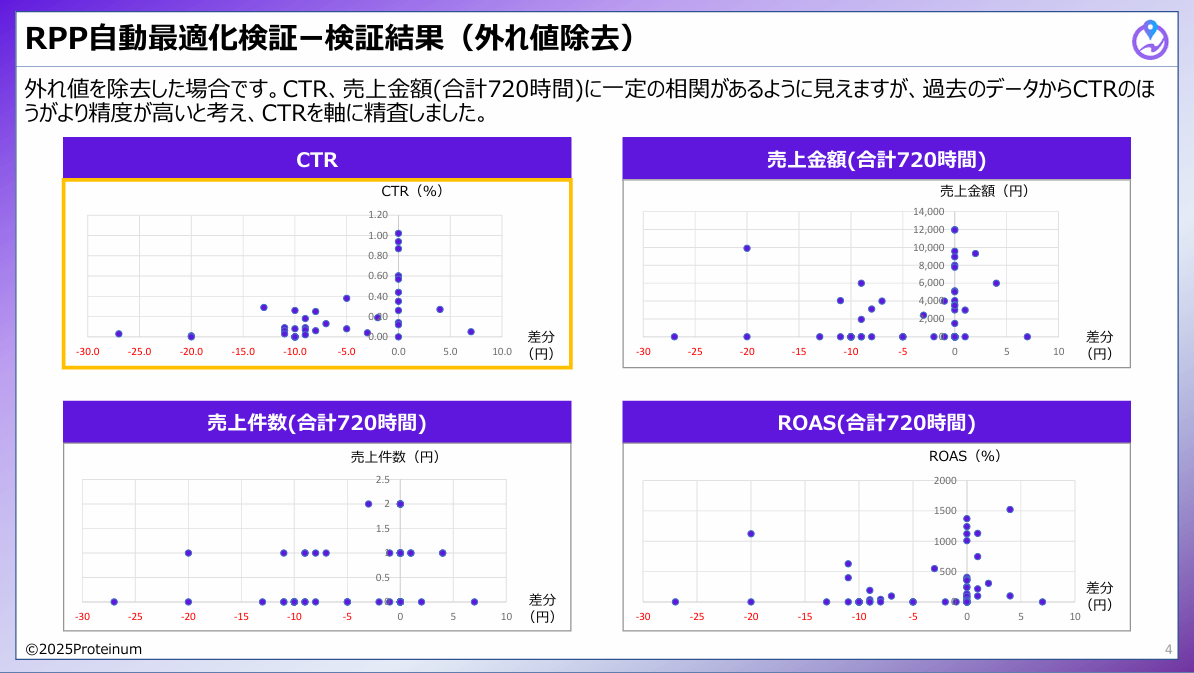
Task: Select the ©2025Proteinum footer text
Action: (86, 649)
